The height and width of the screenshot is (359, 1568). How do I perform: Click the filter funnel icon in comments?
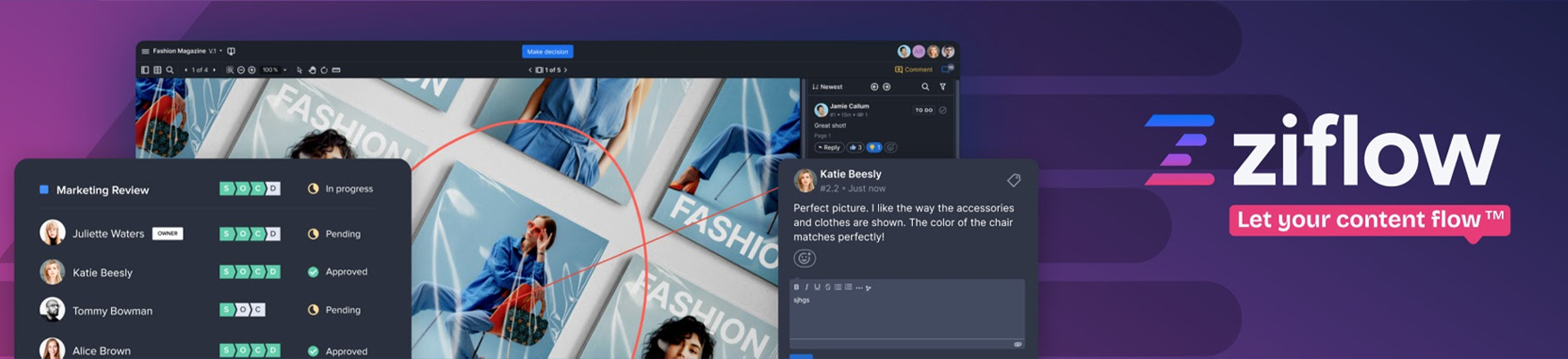942,86
